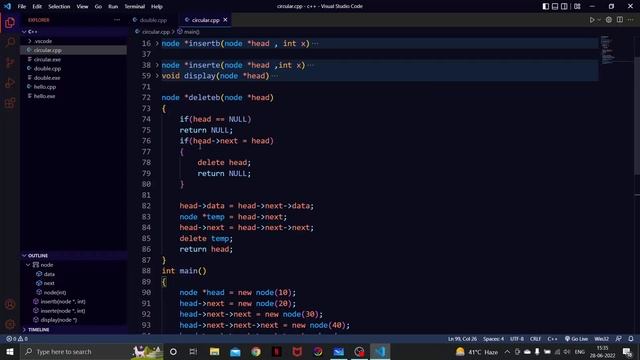Screen dimensions: 640x360
Task: Open hello.cpp in the file tree
Action: coord(73,87)
